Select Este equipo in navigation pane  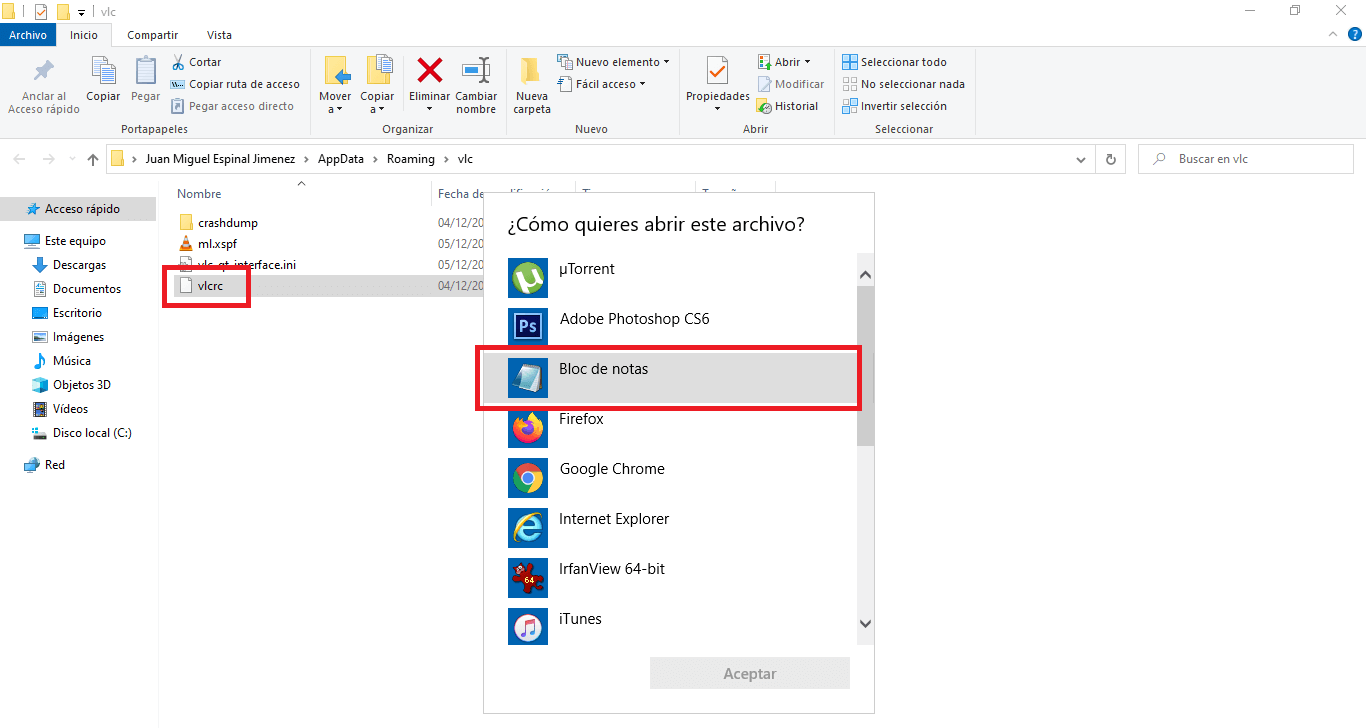click(65, 241)
